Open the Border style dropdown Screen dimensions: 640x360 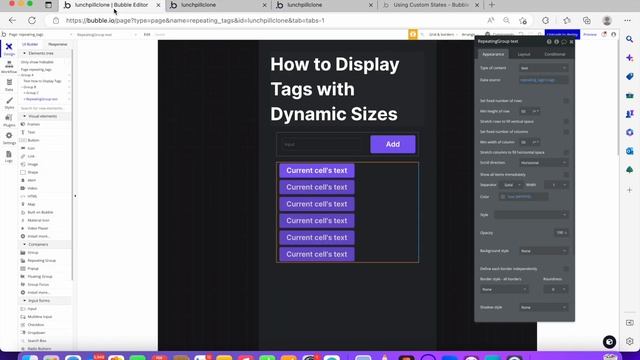[504, 289]
